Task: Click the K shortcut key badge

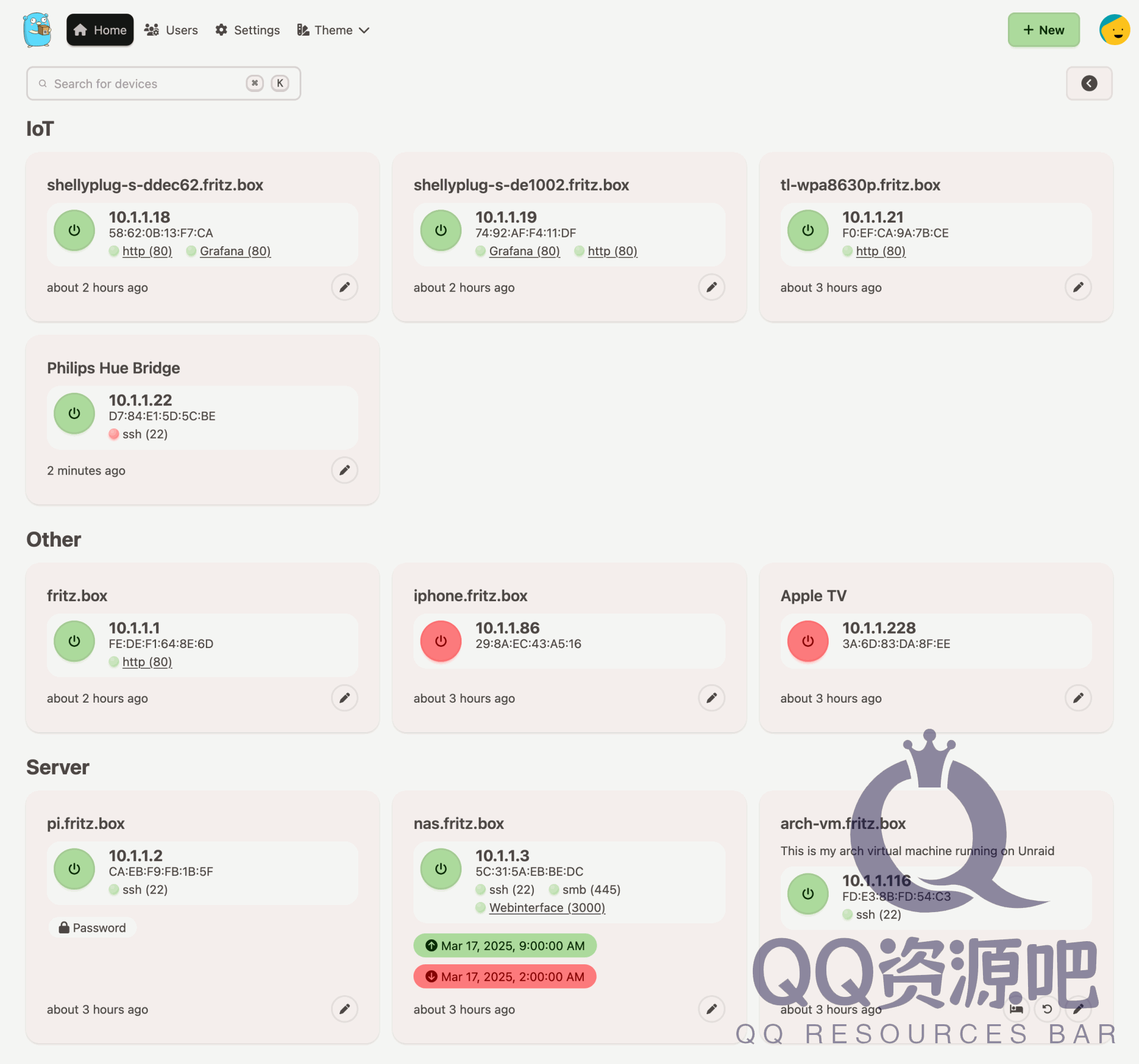Action: click(280, 83)
